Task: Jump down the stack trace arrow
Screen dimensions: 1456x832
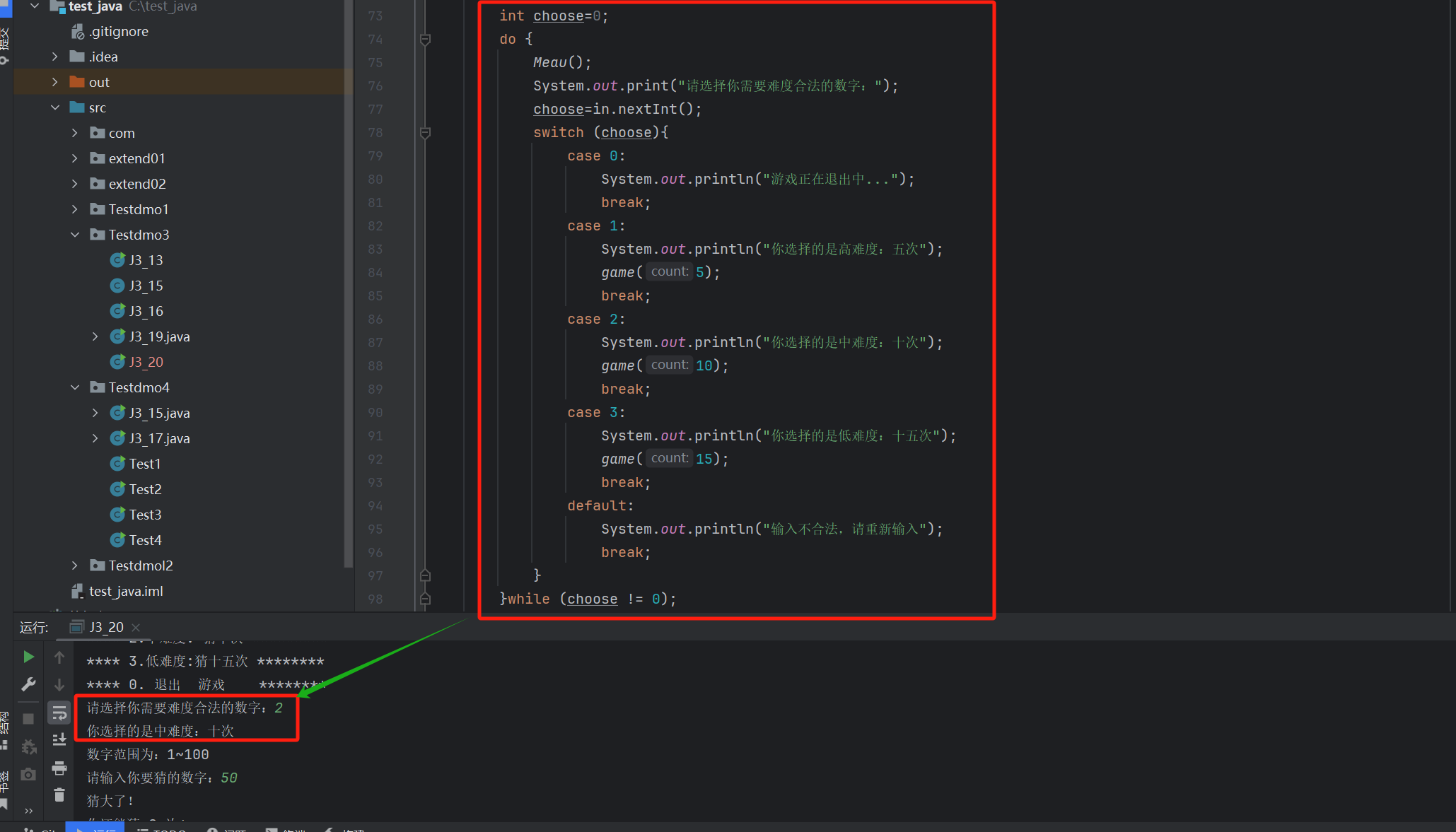Action: [59, 684]
